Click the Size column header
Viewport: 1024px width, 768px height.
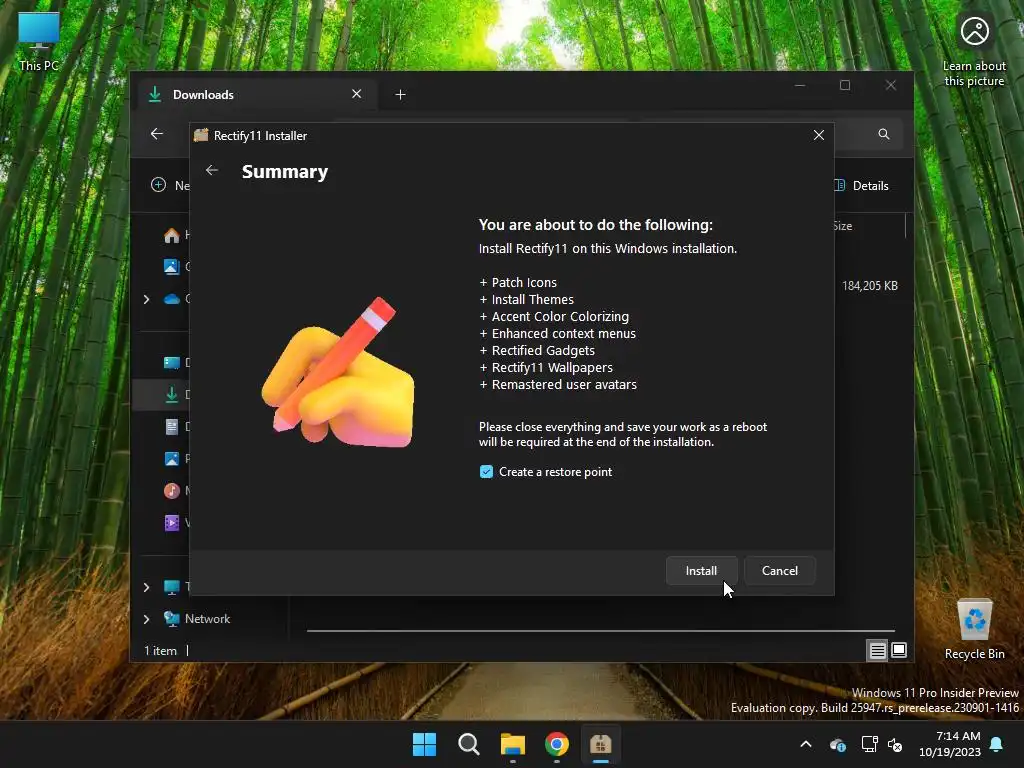(x=842, y=226)
